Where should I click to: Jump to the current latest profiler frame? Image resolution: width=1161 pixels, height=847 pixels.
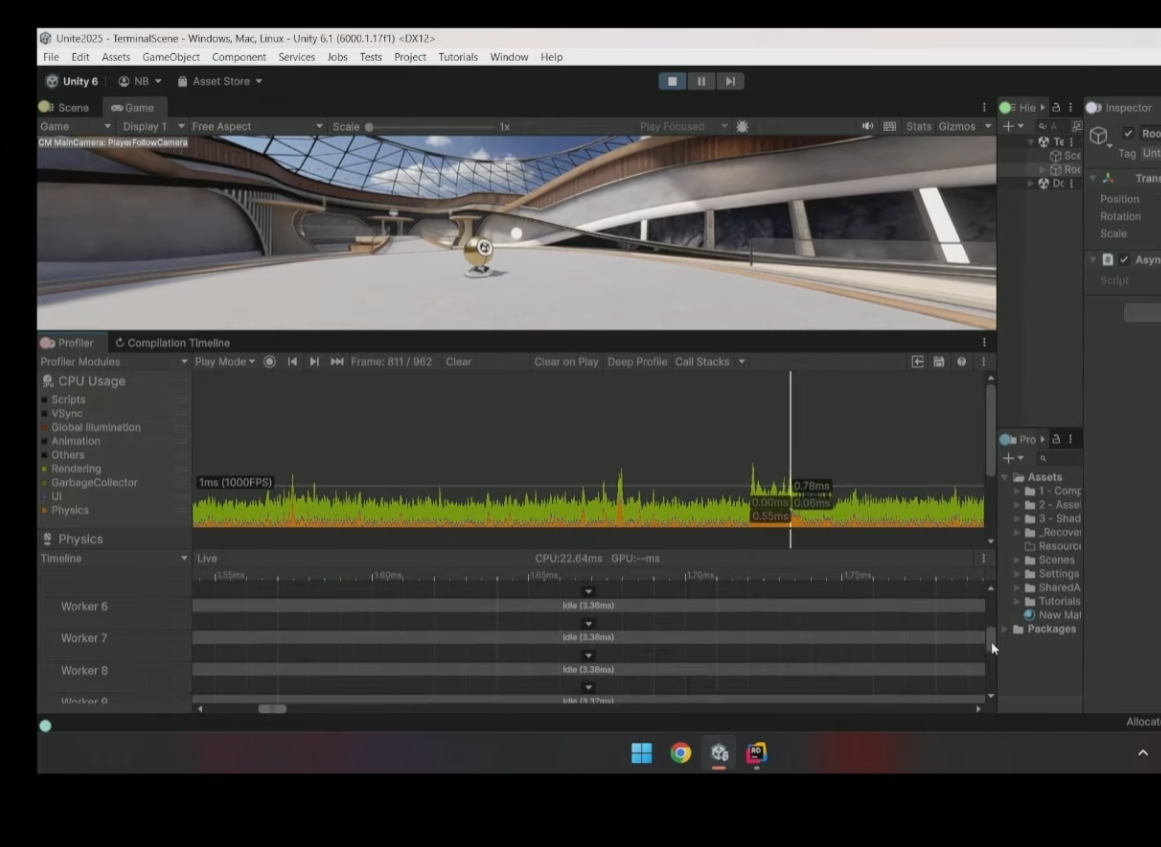pyautogui.click(x=337, y=361)
